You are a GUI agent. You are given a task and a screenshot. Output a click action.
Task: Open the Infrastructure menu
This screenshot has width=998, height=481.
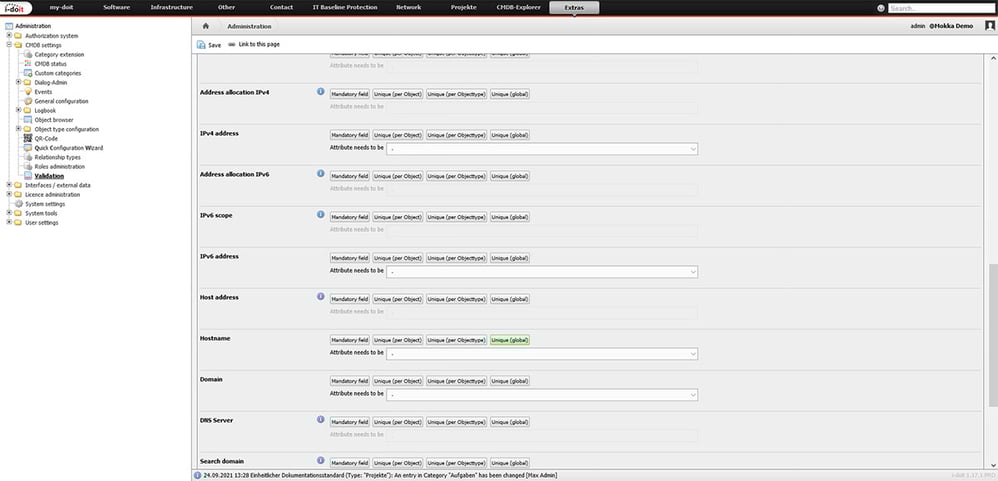[x=172, y=8]
